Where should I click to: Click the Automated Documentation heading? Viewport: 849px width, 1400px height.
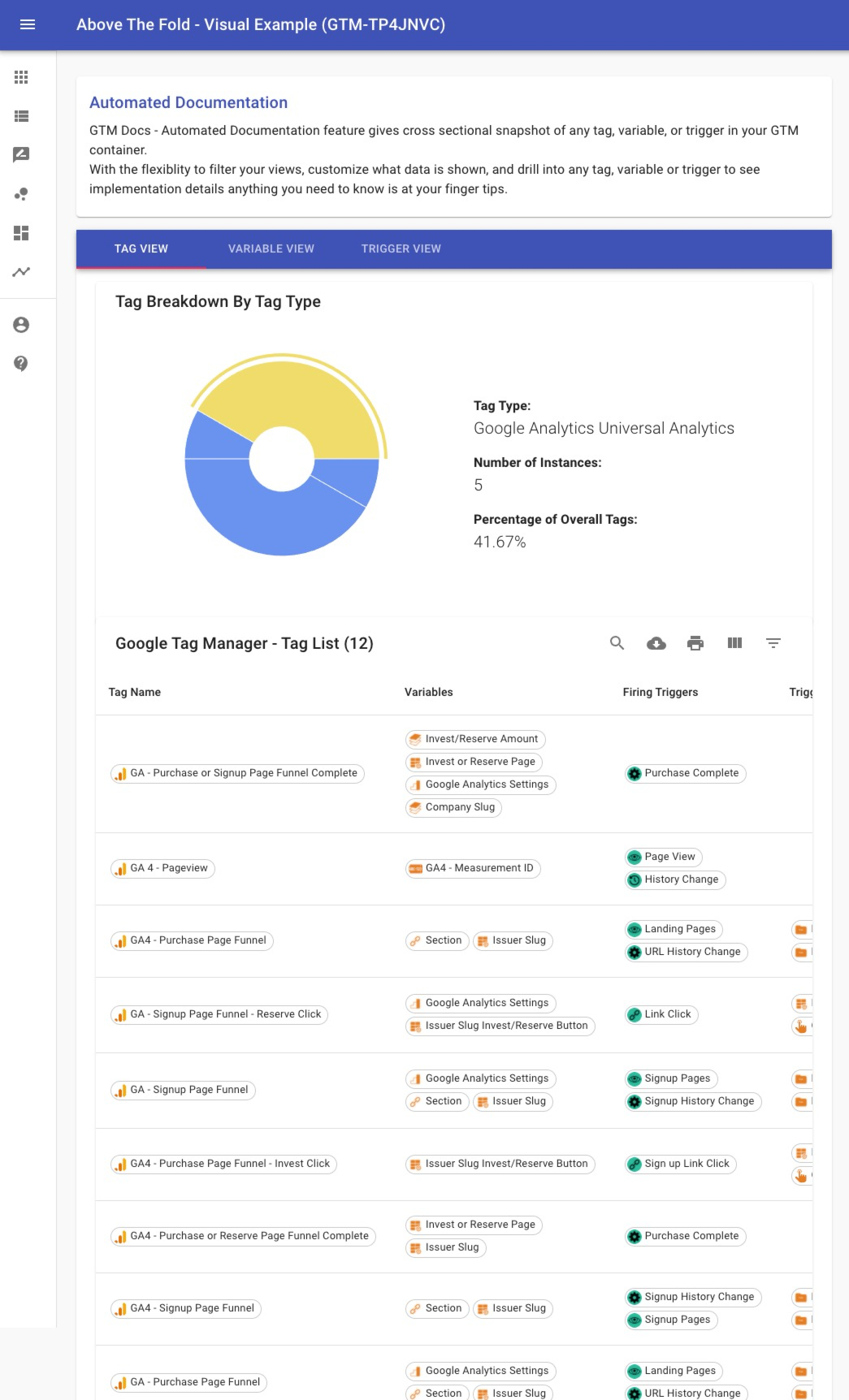(x=188, y=102)
